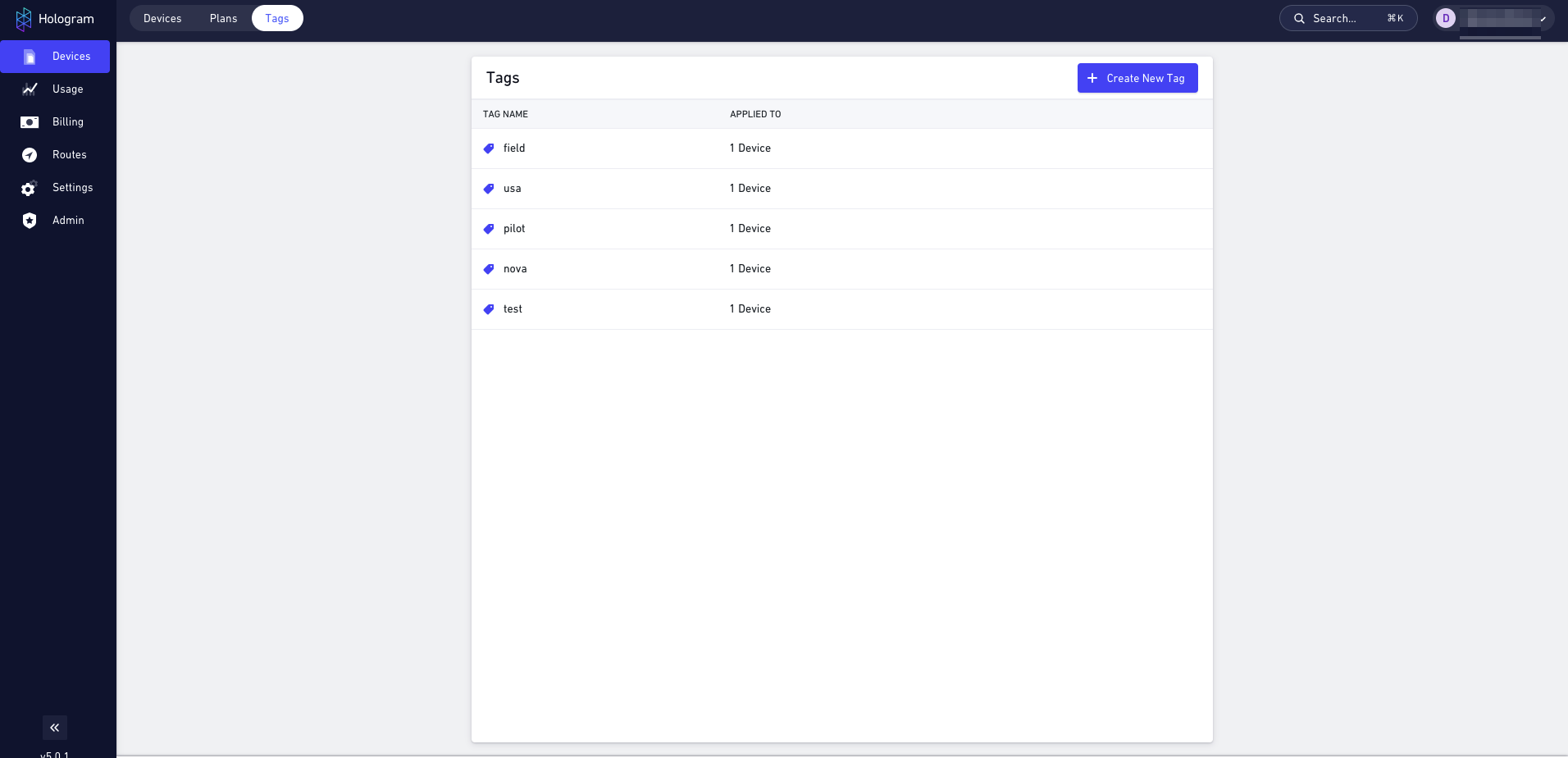Click the TAG NAME column header
Viewport: 1568px width, 758px height.
[505, 114]
